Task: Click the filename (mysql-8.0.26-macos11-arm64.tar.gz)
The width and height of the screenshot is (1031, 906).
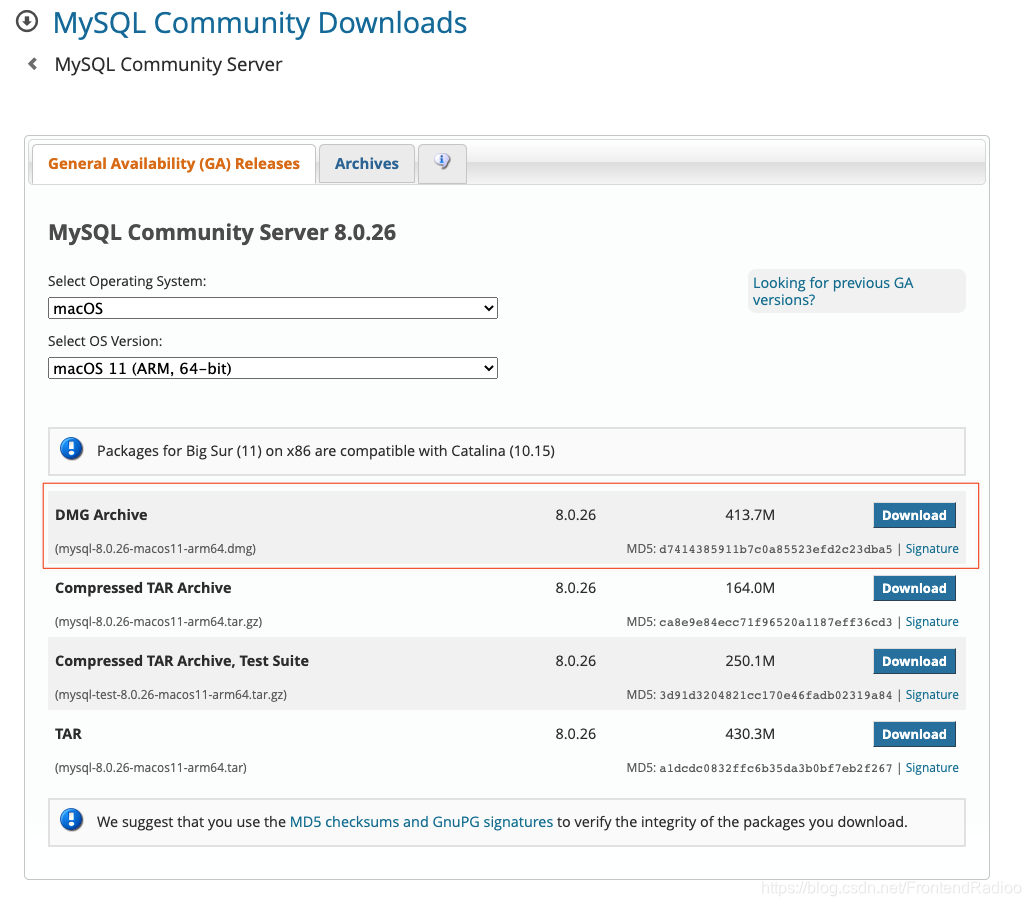Action: 158,621
